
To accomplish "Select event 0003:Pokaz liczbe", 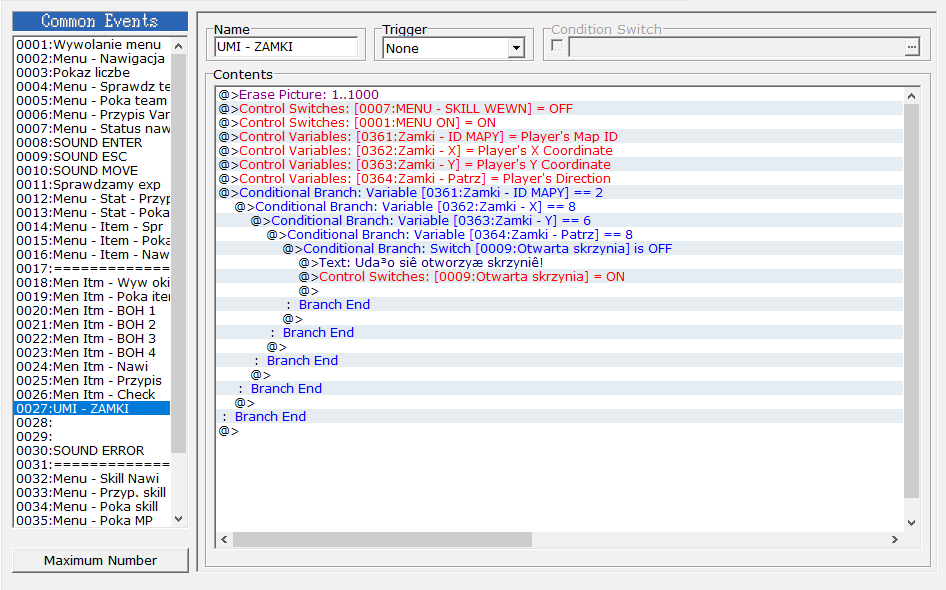I will pos(92,72).
